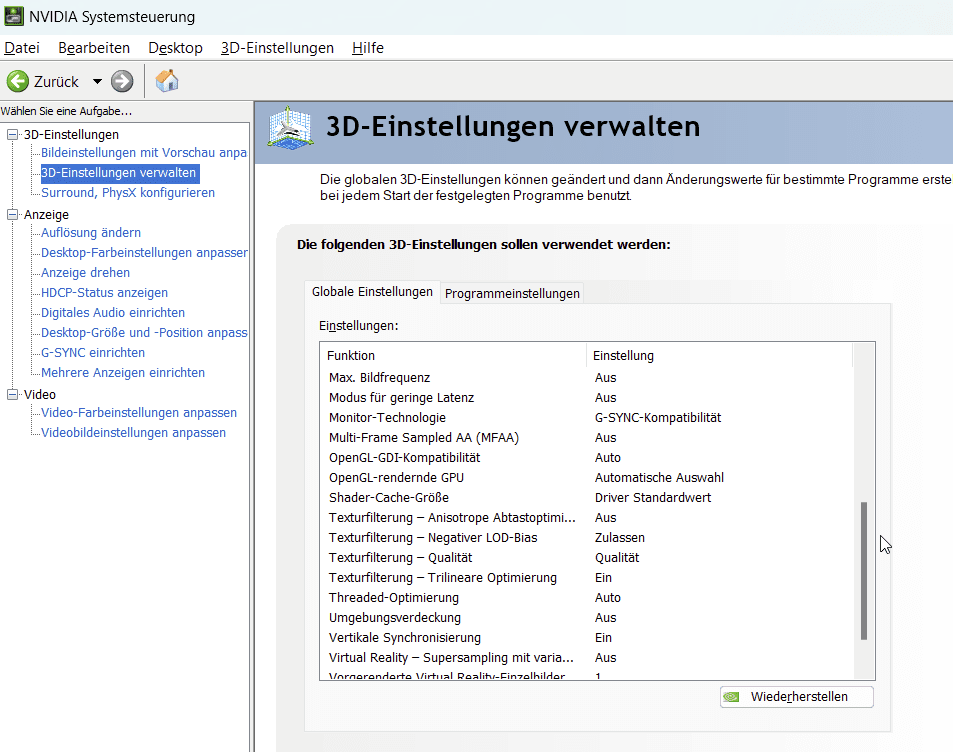Open the Desktop menu
The image size is (953, 752).
click(x=176, y=47)
